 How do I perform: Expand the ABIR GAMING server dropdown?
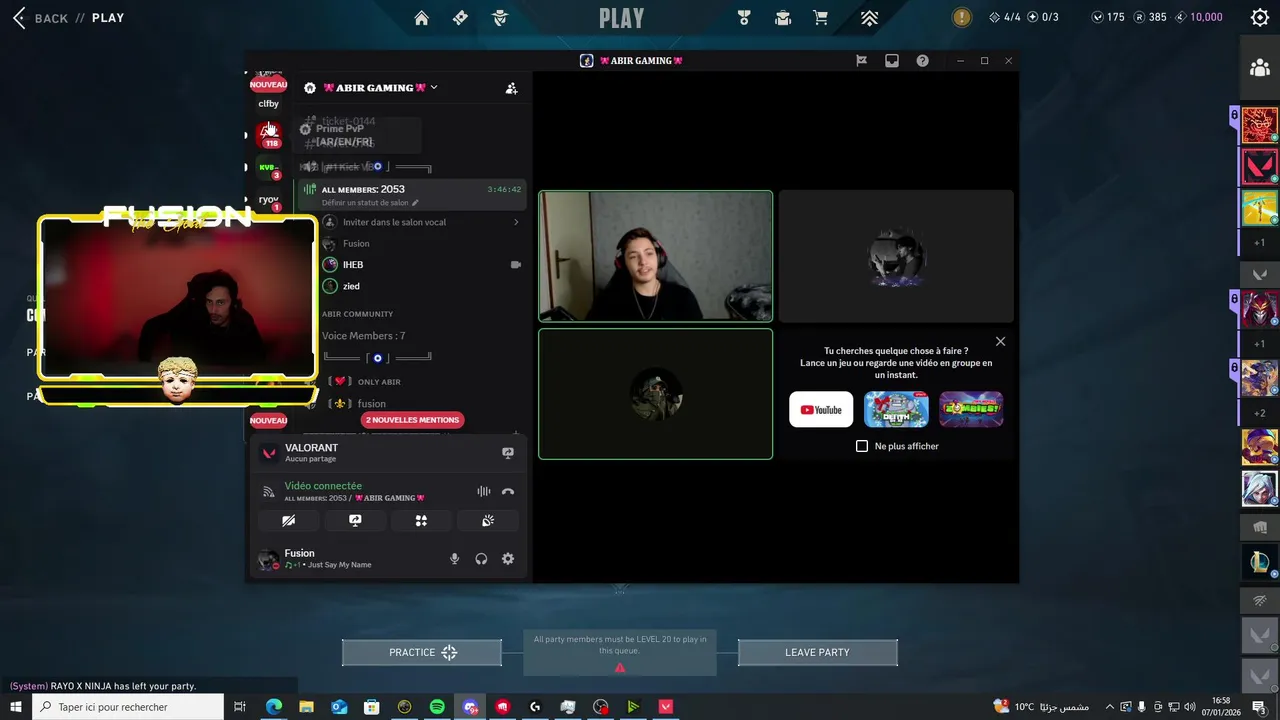433,88
